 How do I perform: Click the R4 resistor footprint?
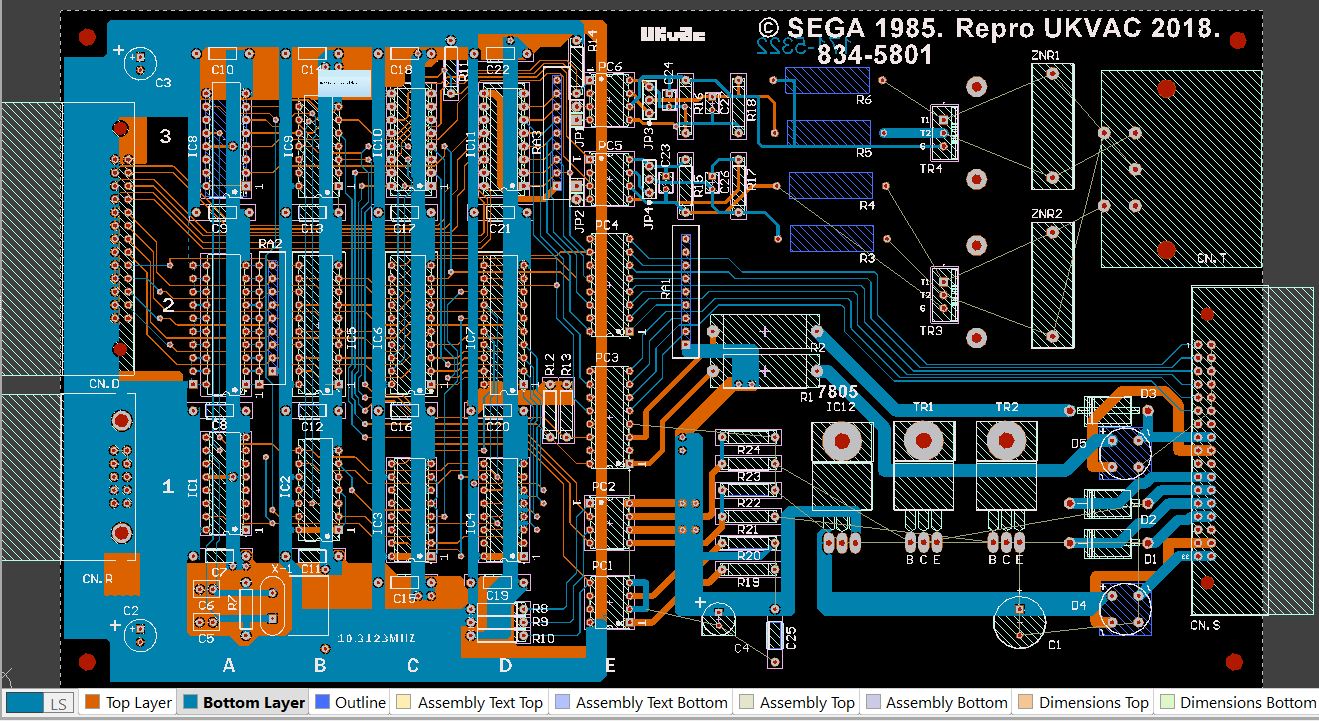pos(830,185)
